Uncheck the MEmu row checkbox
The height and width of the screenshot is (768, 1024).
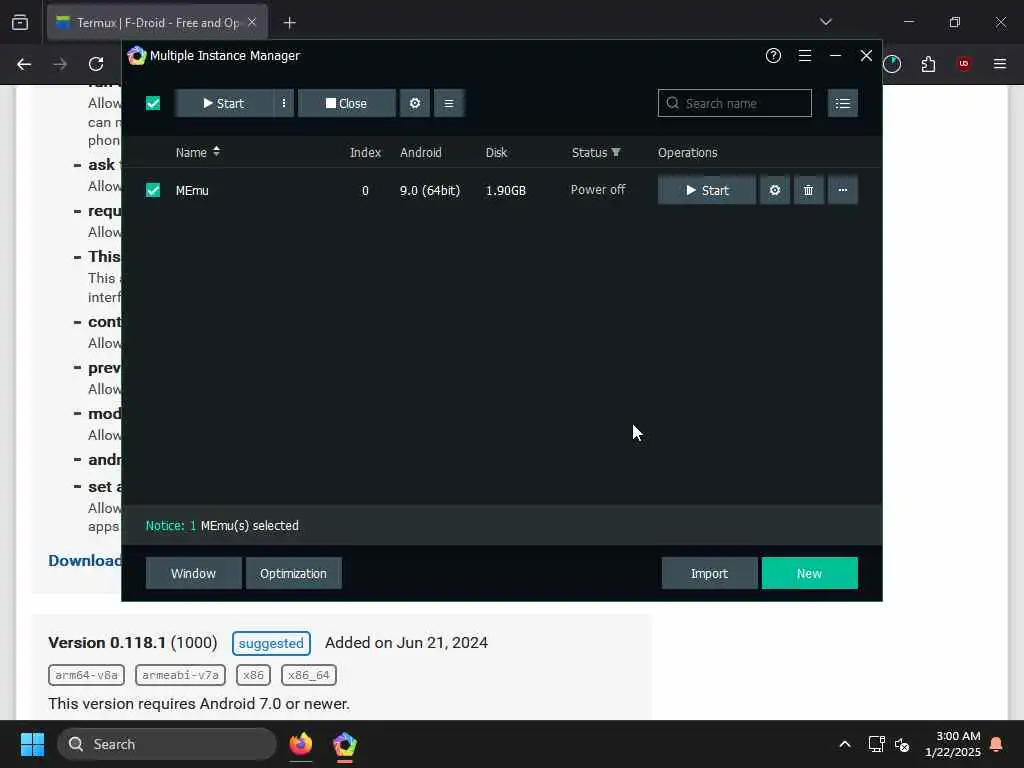(x=153, y=190)
